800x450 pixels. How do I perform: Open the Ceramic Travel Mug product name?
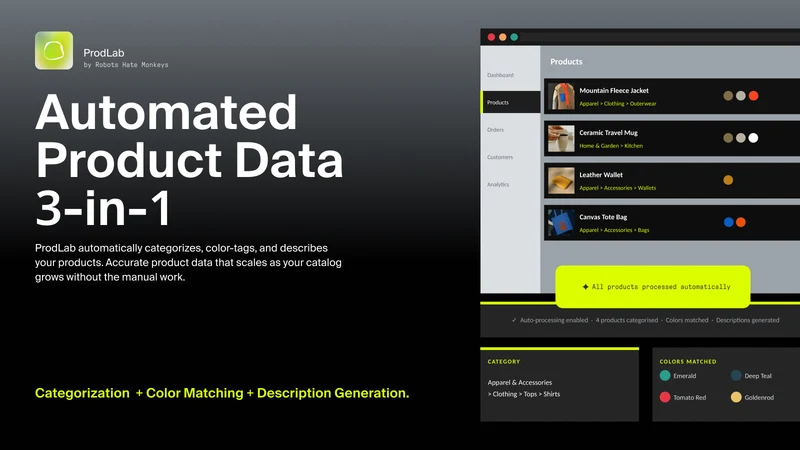608,133
